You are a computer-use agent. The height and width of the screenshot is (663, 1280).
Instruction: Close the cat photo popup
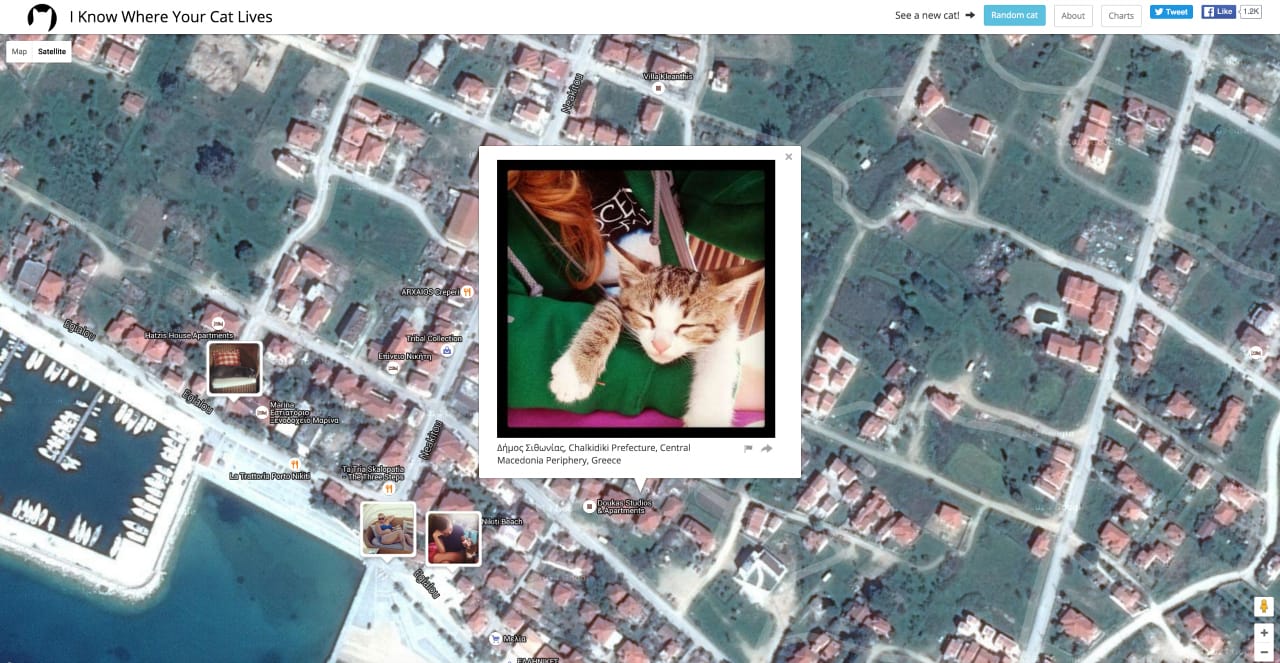[788, 157]
